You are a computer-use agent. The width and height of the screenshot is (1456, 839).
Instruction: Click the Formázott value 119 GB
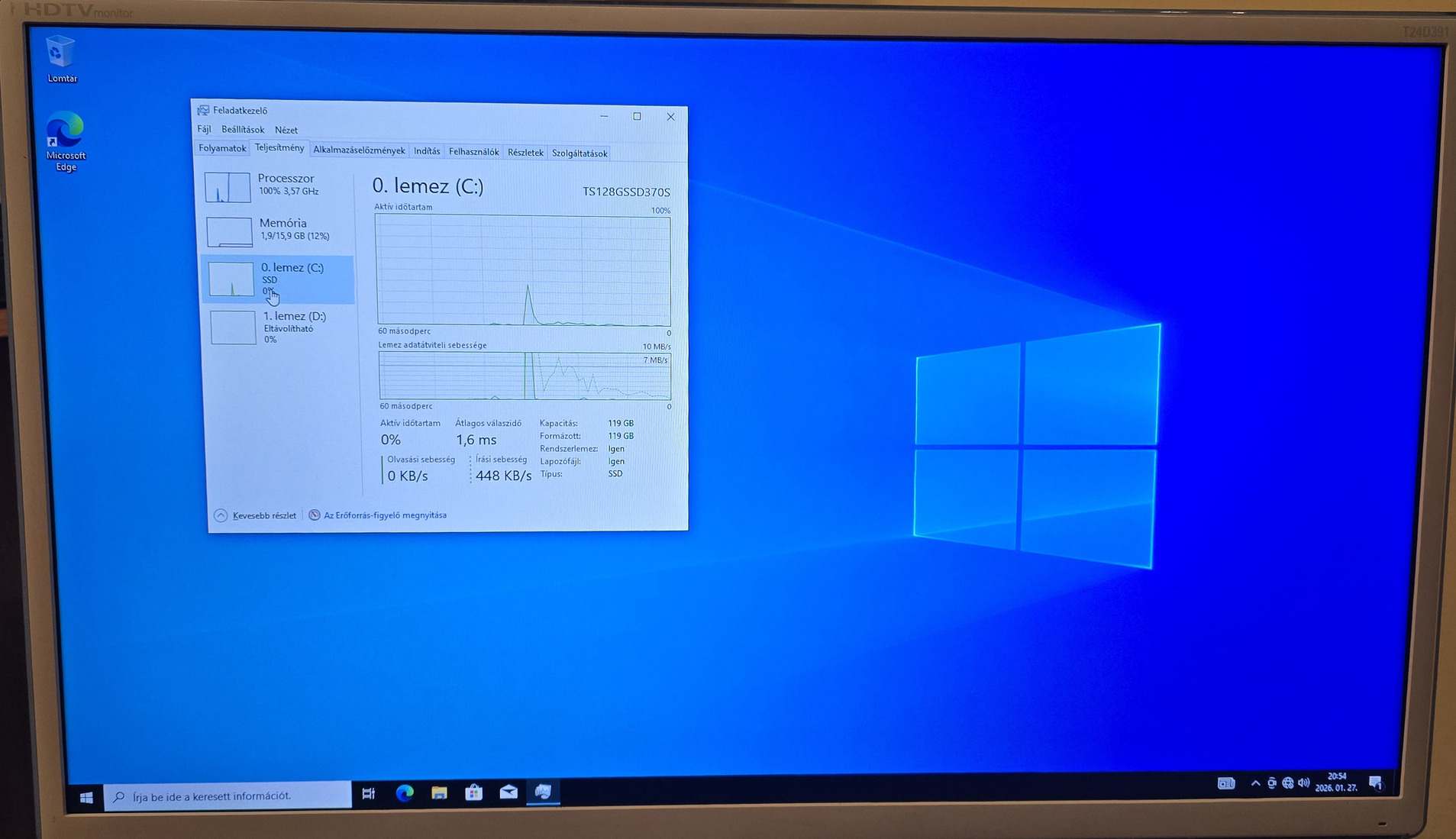point(621,436)
